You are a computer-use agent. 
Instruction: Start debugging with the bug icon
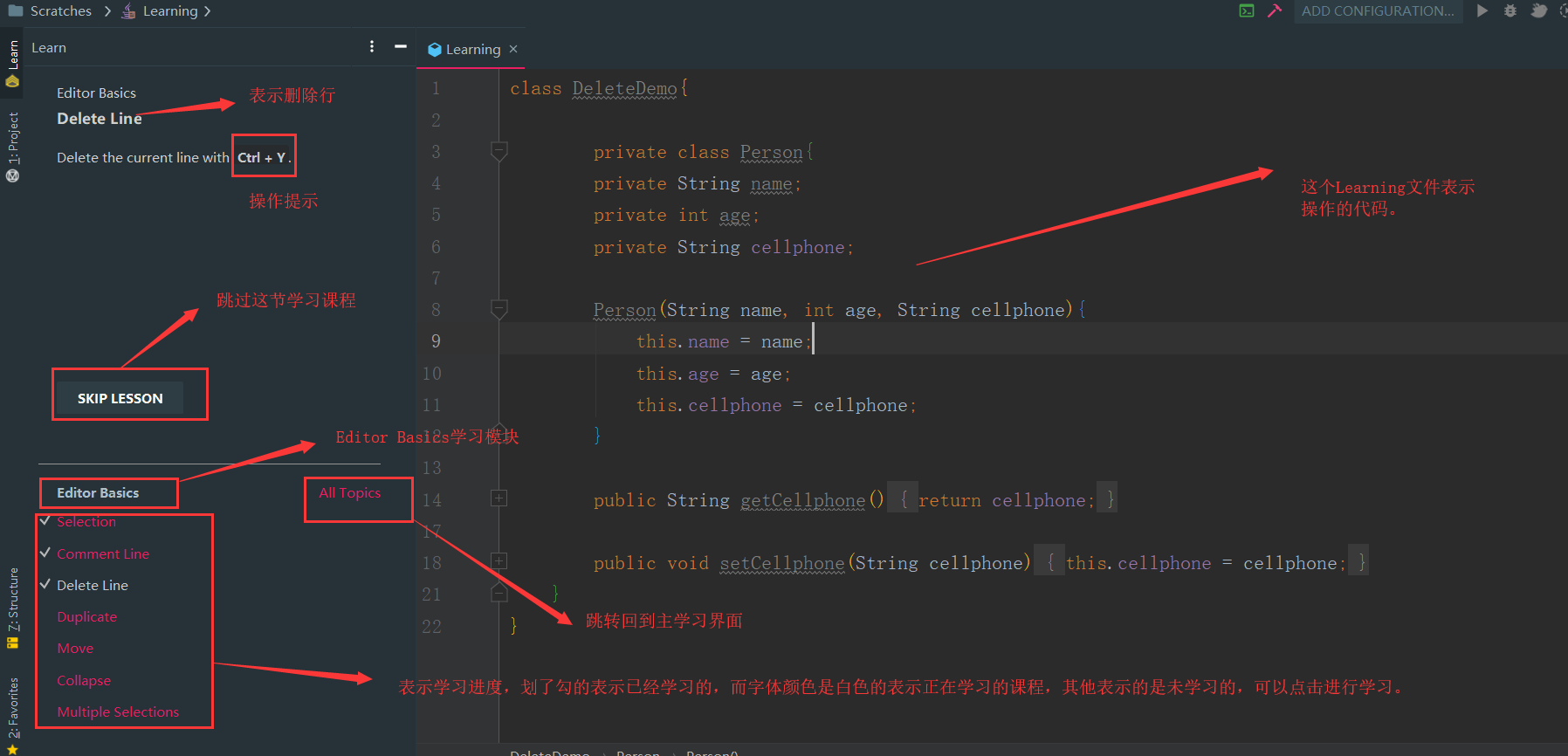click(x=1510, y=10)
